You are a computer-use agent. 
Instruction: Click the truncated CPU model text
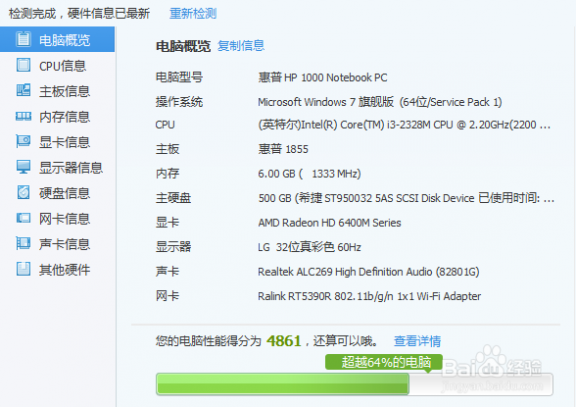404,125
